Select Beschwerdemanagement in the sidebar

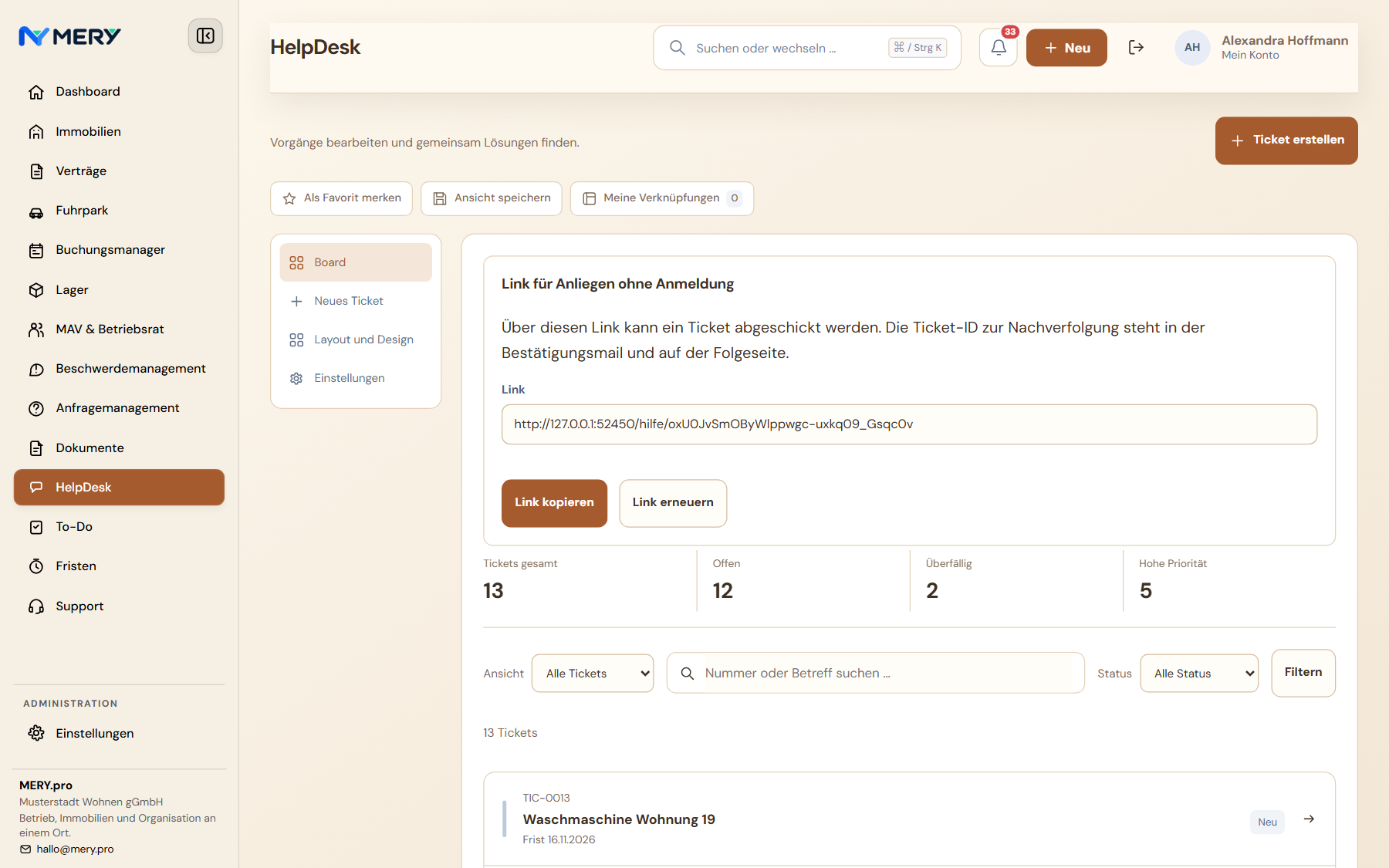(x=119, y=369)
